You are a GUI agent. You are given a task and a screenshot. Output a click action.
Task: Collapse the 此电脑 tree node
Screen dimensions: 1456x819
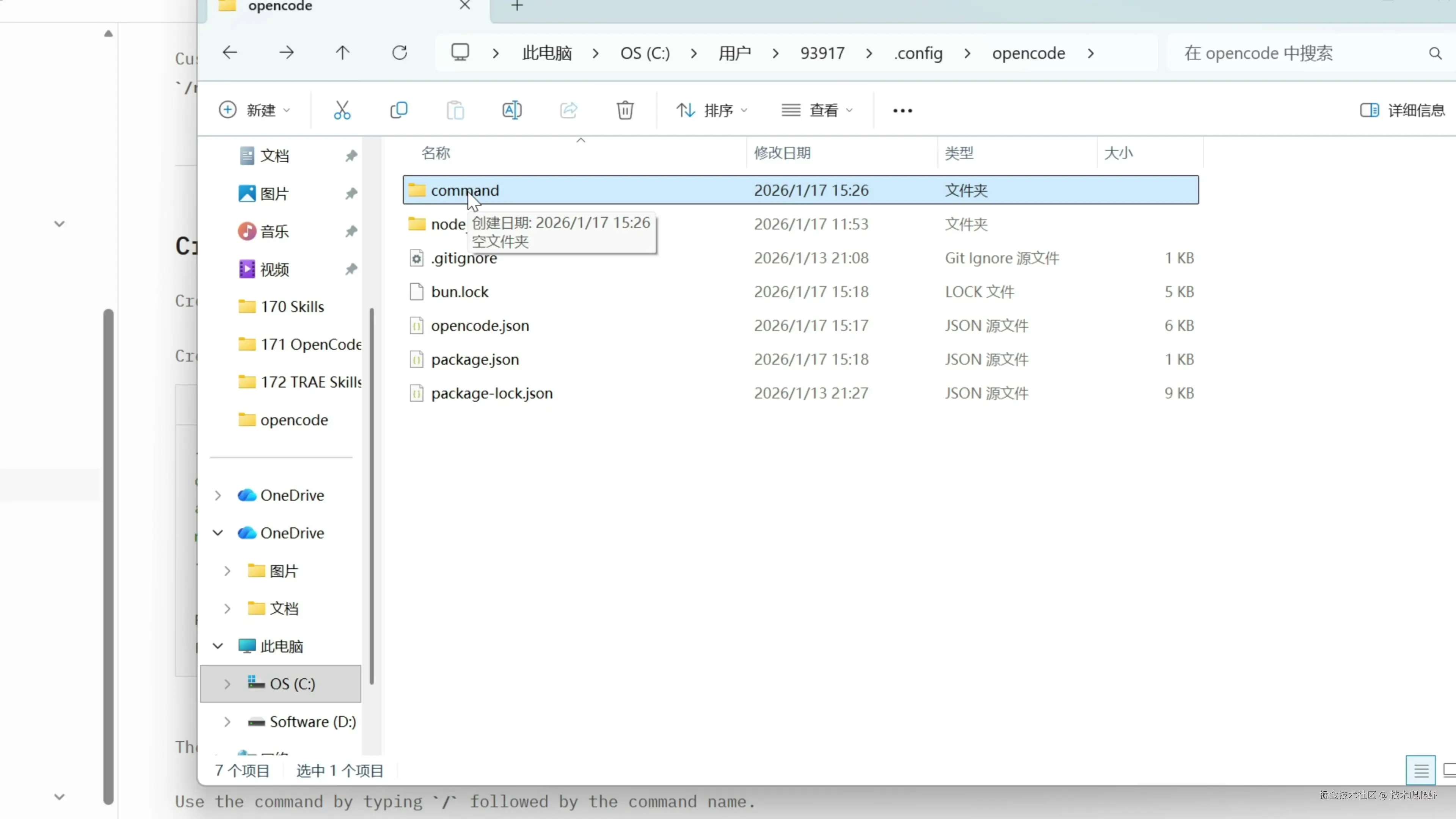218,646
